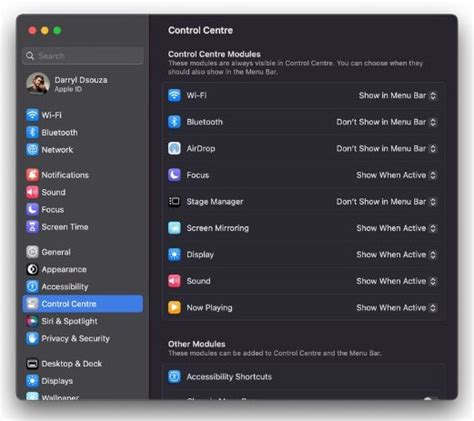Click the Screen Time hourglass icon
Screen dimensions: 474x421
(x=32, y=227)
